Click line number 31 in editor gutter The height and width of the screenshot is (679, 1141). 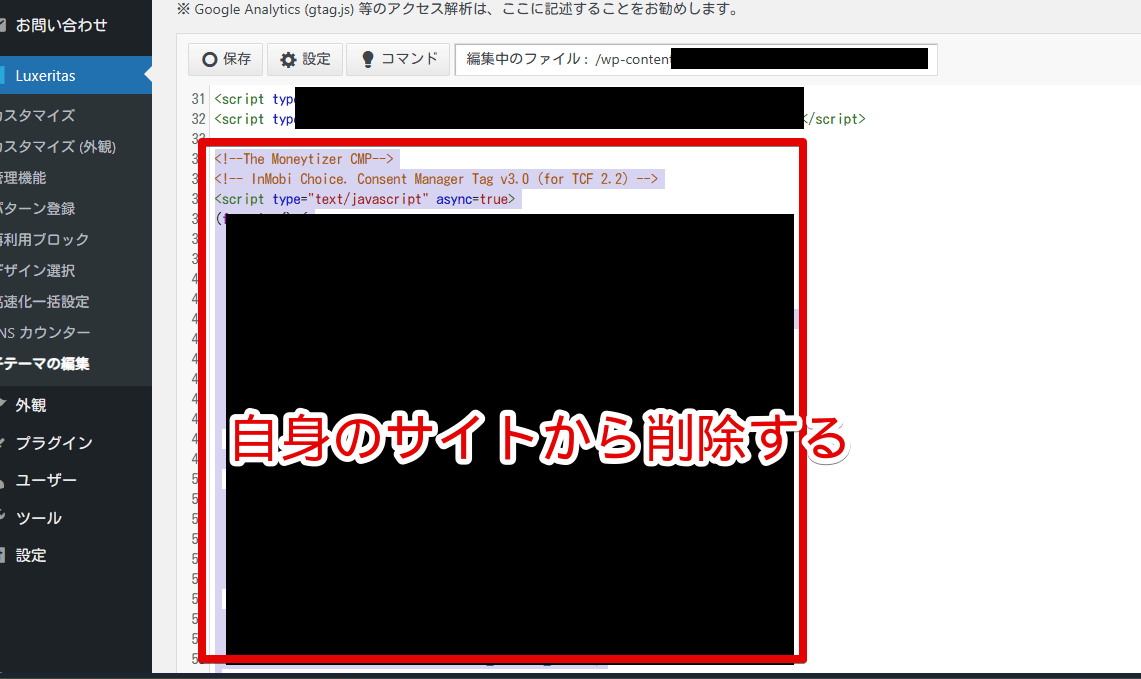pos(198,99)
